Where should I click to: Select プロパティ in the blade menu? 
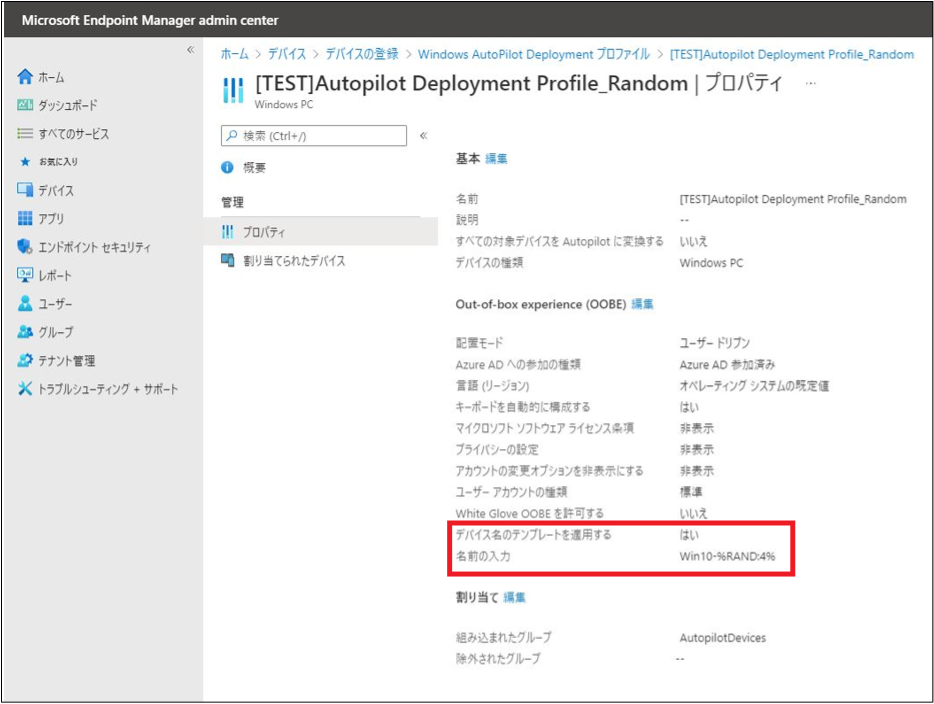[264, 232]
